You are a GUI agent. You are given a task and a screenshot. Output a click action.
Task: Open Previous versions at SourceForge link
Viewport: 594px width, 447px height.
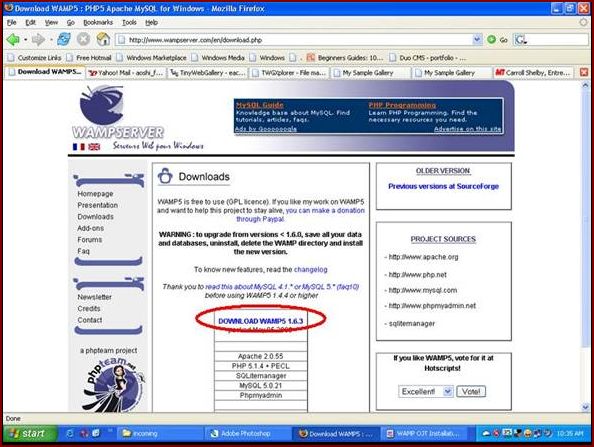(443, 186)
